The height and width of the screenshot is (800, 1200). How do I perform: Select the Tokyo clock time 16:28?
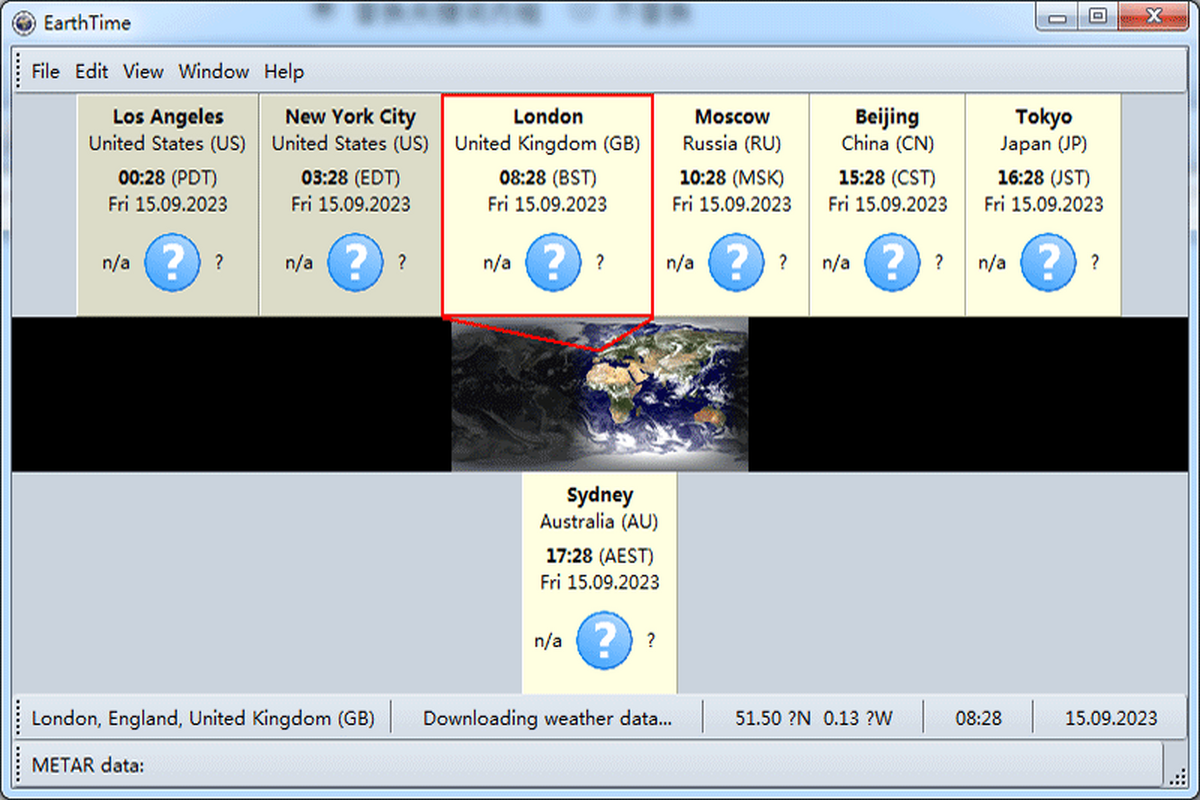tap(1016, 178)
